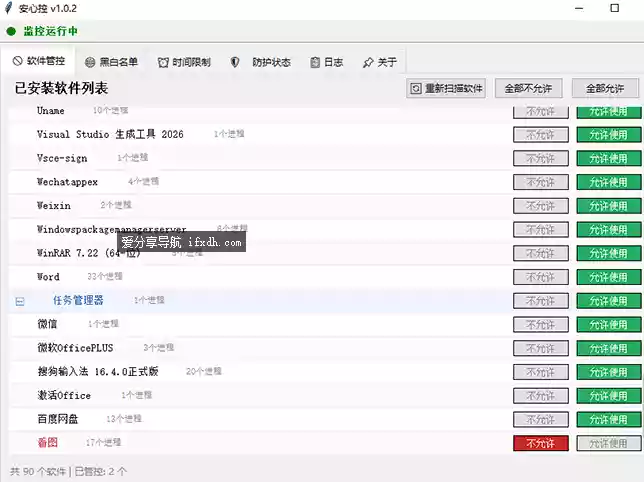Allow 微软OfficePLUS with 允许使用
The height and width of the screenshot is (482, 644).
(609, 349)
